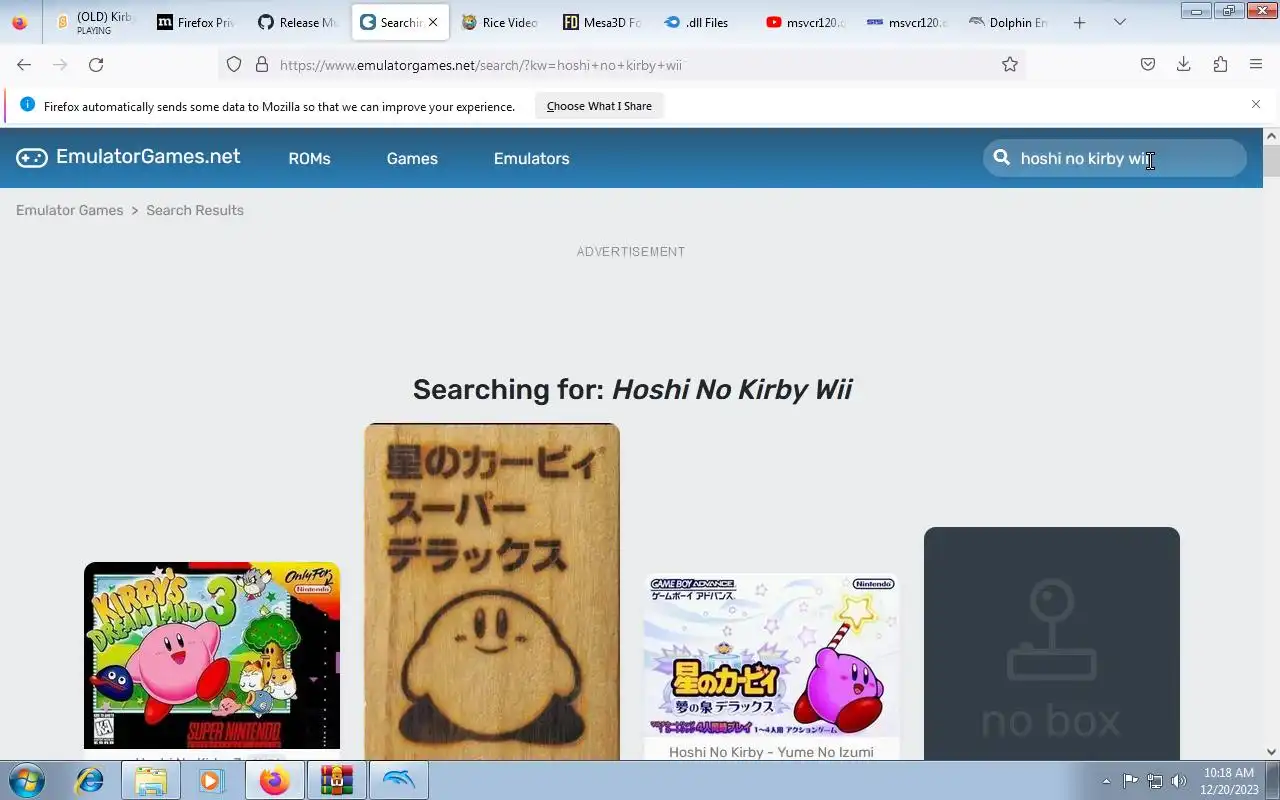The height and width of the screenshot is (800, 1280).
Task: Follow the Emulator Games breadcrumb link
Action: pyautogui.click(x=69, y=210)
